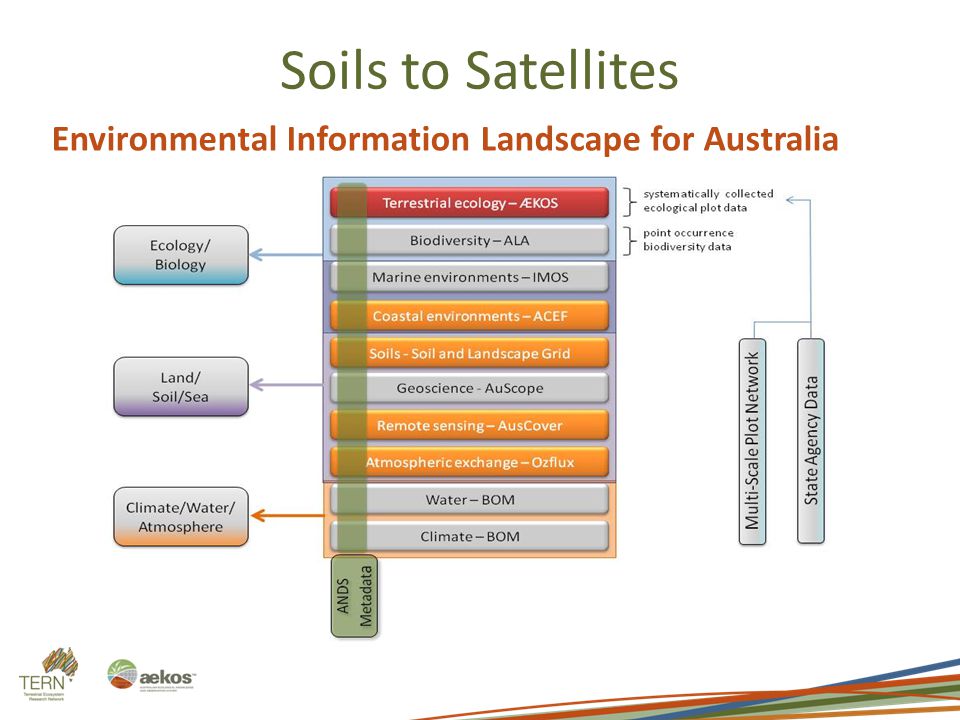
Task: Click Marine environments – IMOS bar
Action: click(470, 277)
